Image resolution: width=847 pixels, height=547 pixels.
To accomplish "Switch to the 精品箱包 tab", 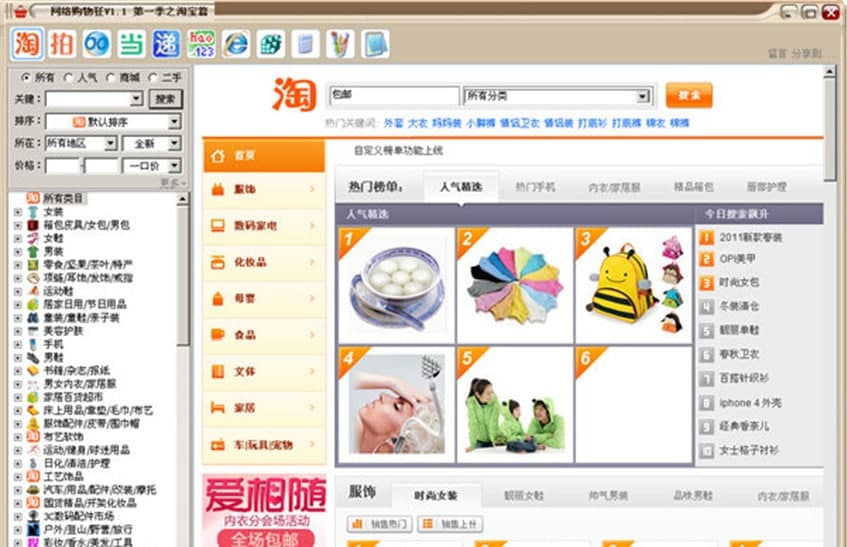I will pyautogui.click(x=693, y=187).
